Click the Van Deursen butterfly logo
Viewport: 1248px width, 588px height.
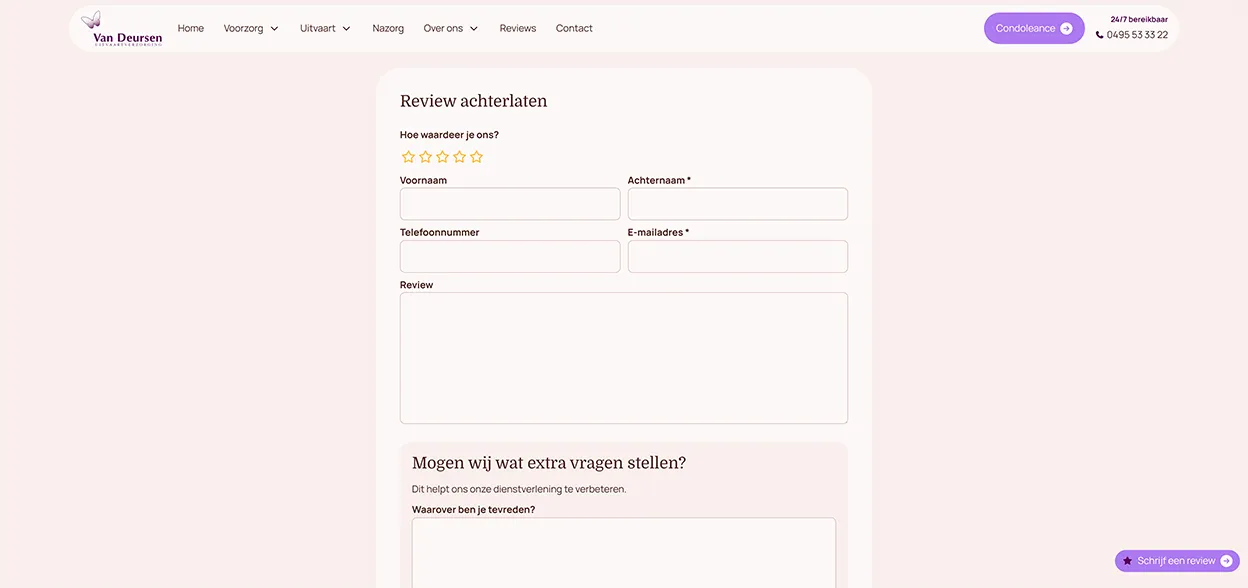121,28
